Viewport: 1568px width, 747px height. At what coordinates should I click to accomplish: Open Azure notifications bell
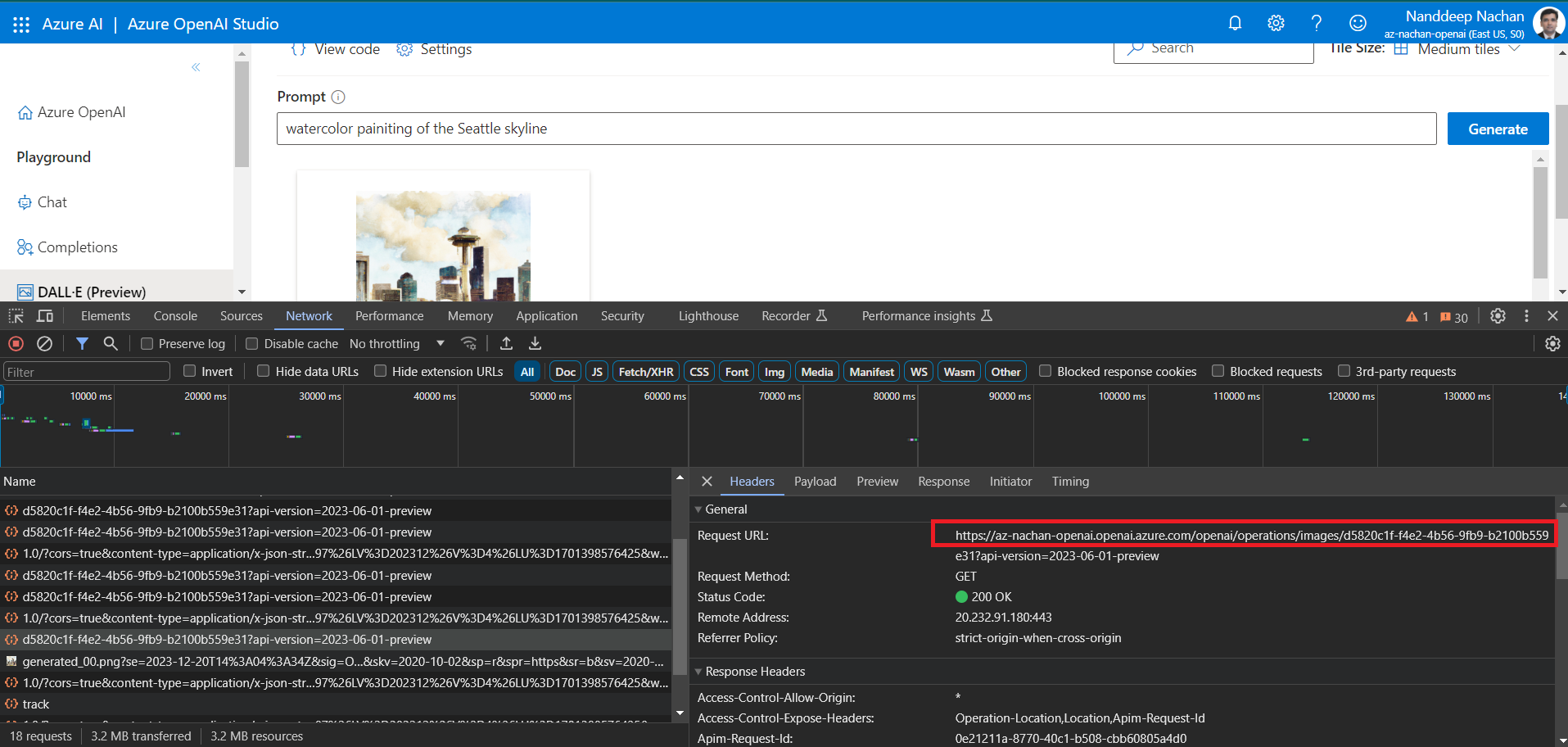[1235, 24]
